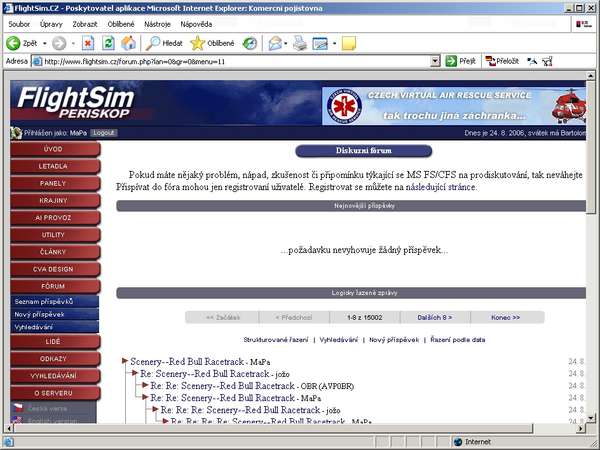This screenshot has height=450, width=600.
Task: Click the Logout button
Action: 104,133
